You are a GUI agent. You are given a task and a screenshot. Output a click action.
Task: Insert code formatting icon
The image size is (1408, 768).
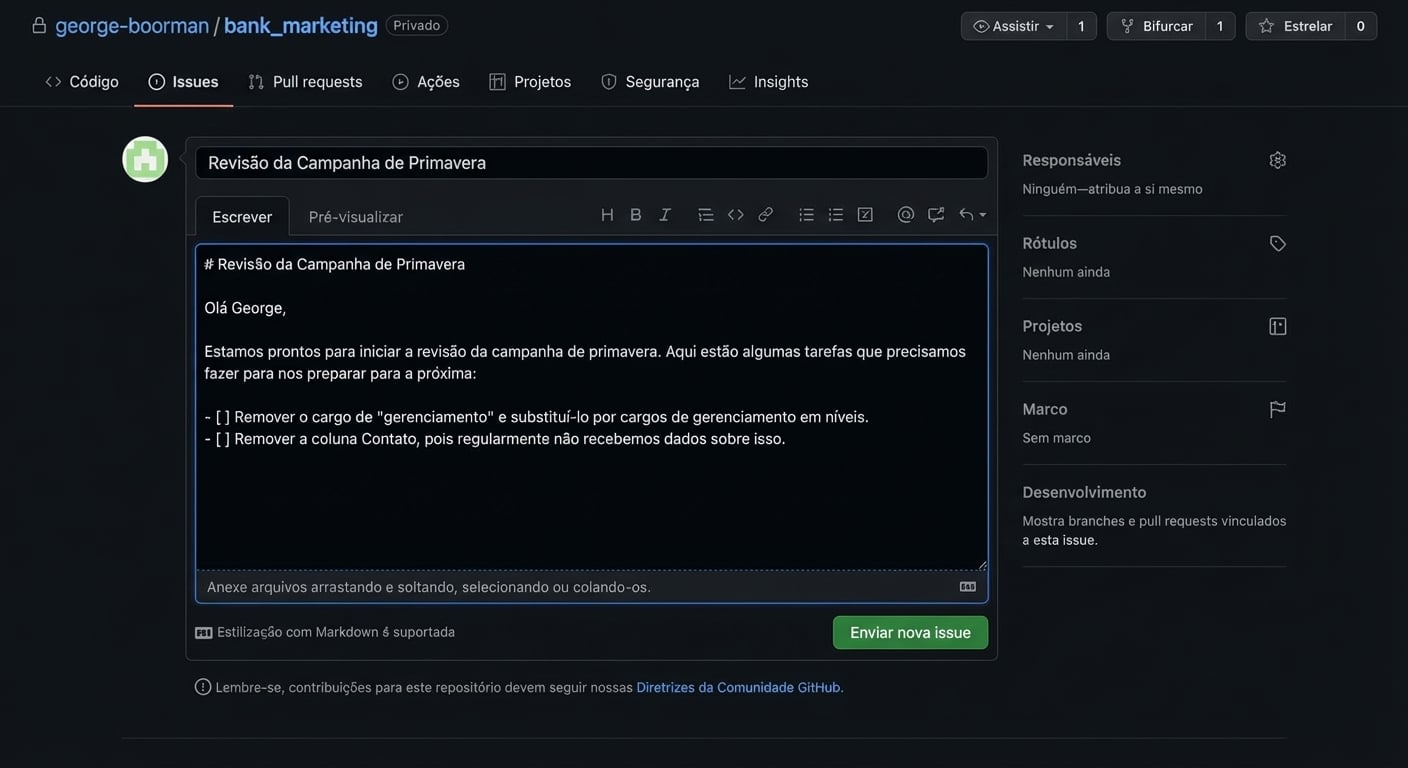point(736,215)
